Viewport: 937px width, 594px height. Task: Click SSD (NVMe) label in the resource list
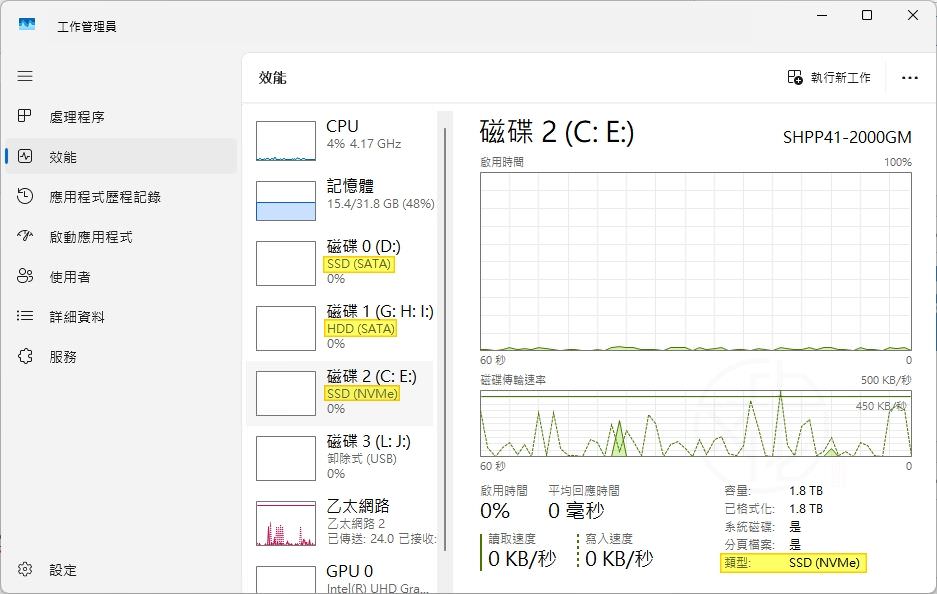pos(362,393)
